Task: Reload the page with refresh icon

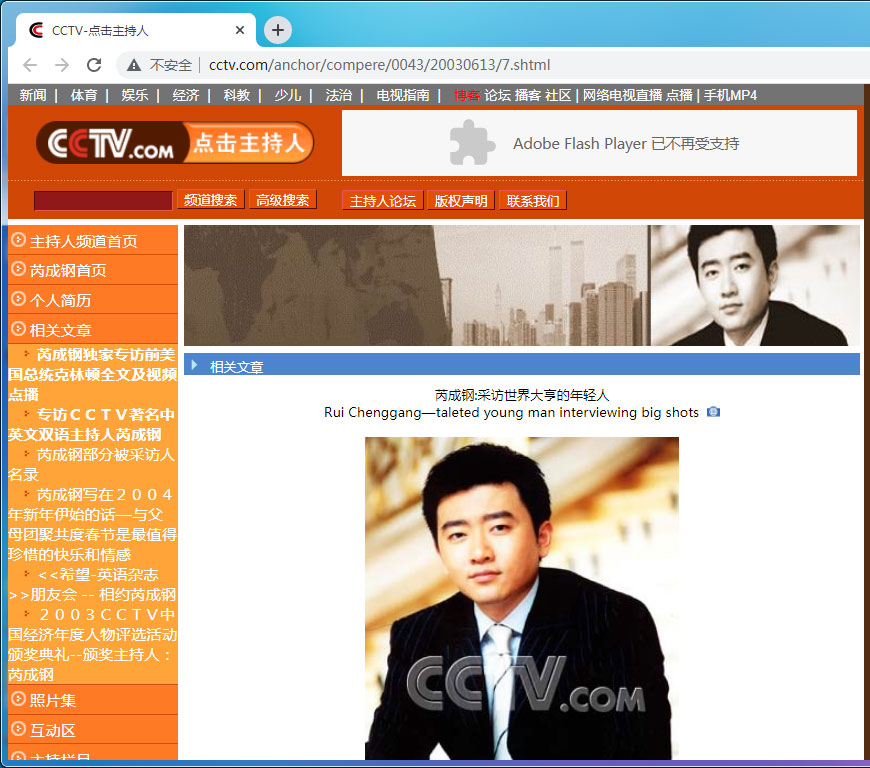Action: 94,65
